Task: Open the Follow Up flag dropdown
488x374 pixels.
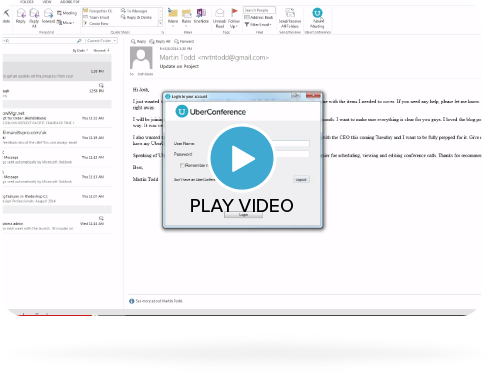Action: (234, 18)
